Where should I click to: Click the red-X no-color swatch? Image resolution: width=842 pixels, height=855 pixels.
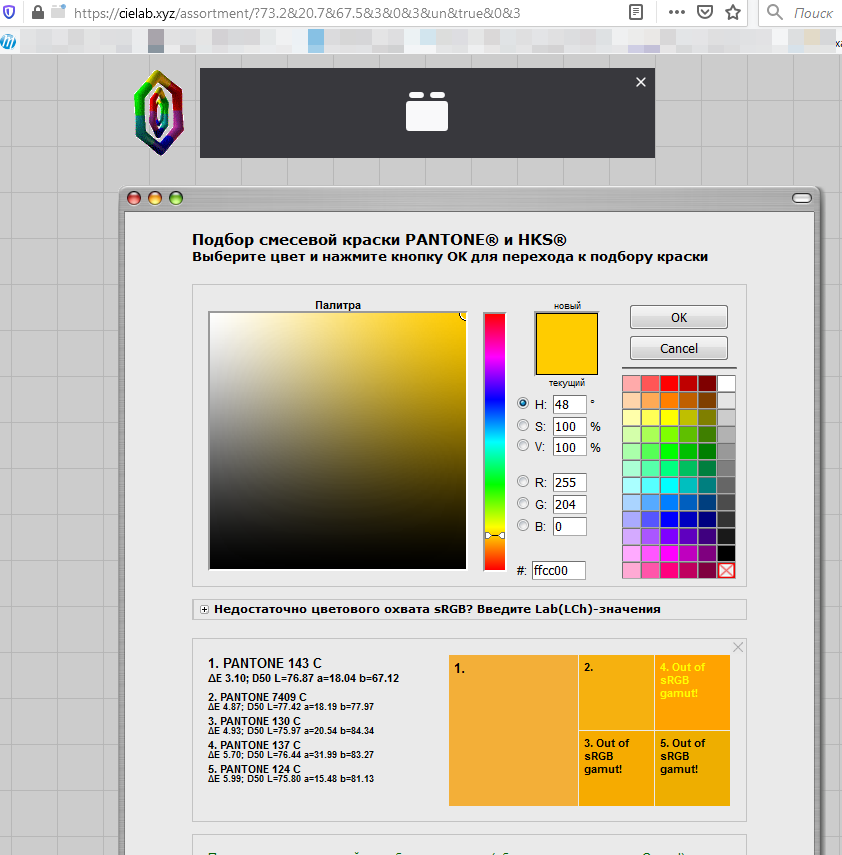[727, 570]
